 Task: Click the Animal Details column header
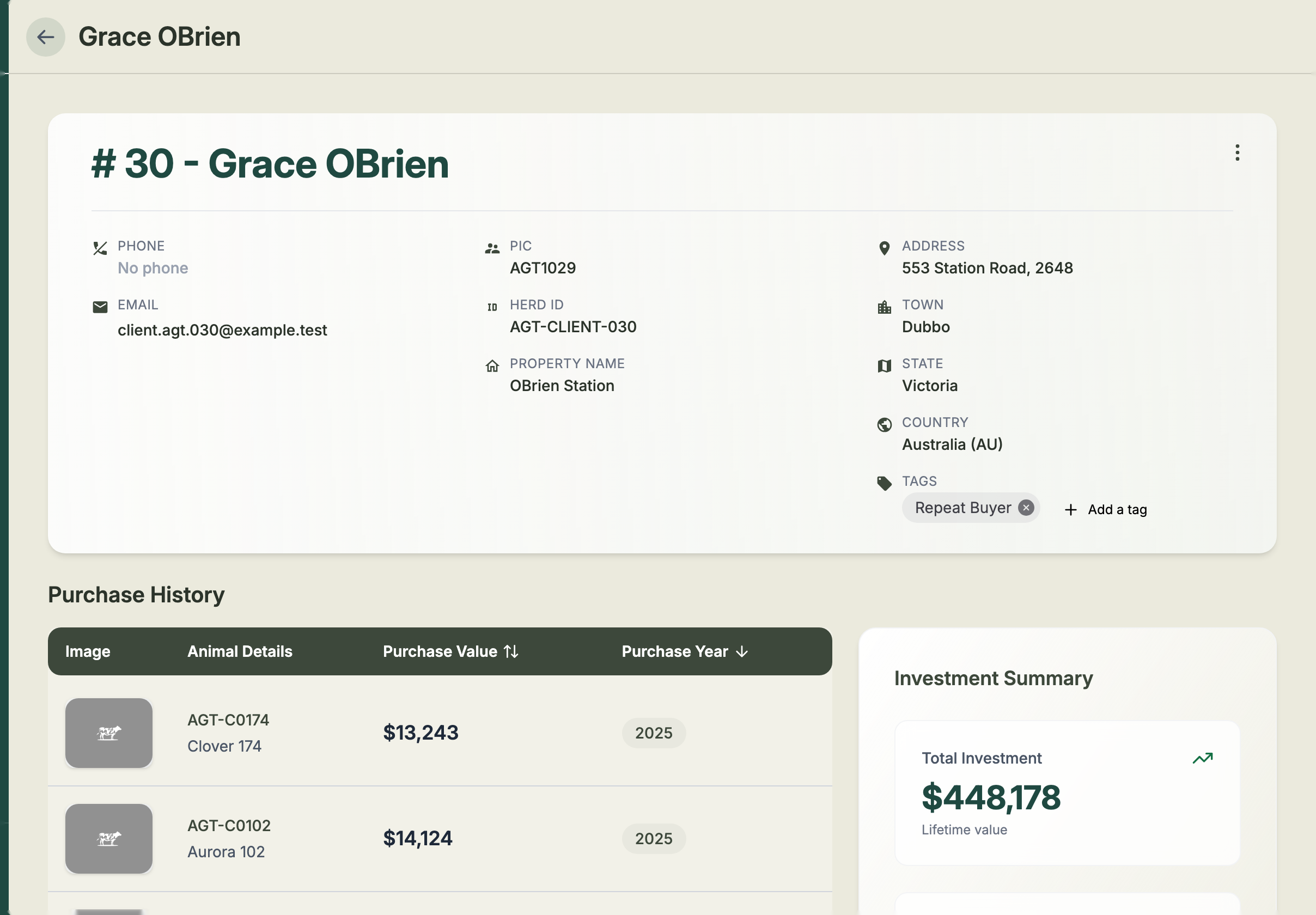pyautogui.click(x=240, y=651)
